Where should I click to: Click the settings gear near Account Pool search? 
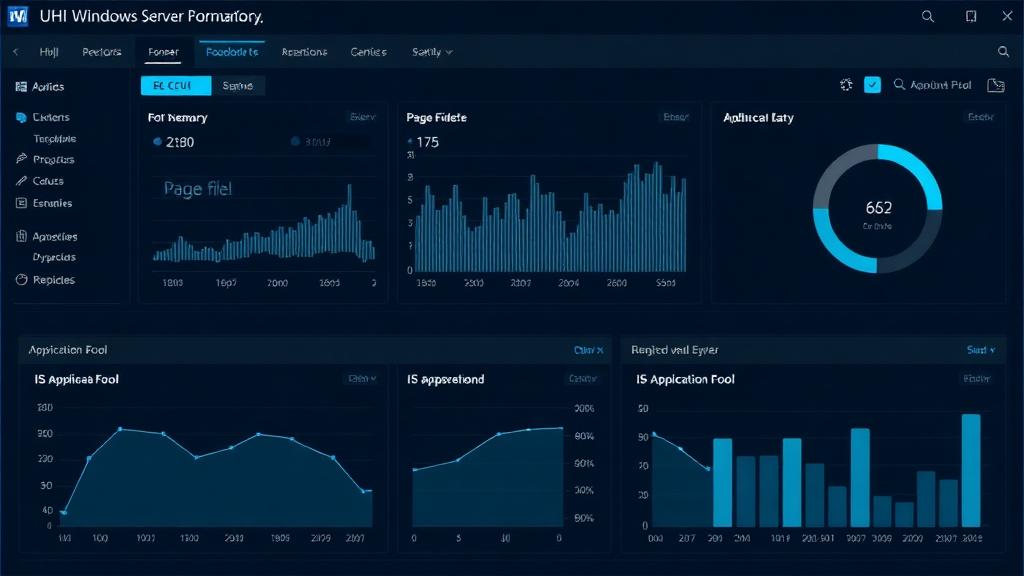[846, 84]
